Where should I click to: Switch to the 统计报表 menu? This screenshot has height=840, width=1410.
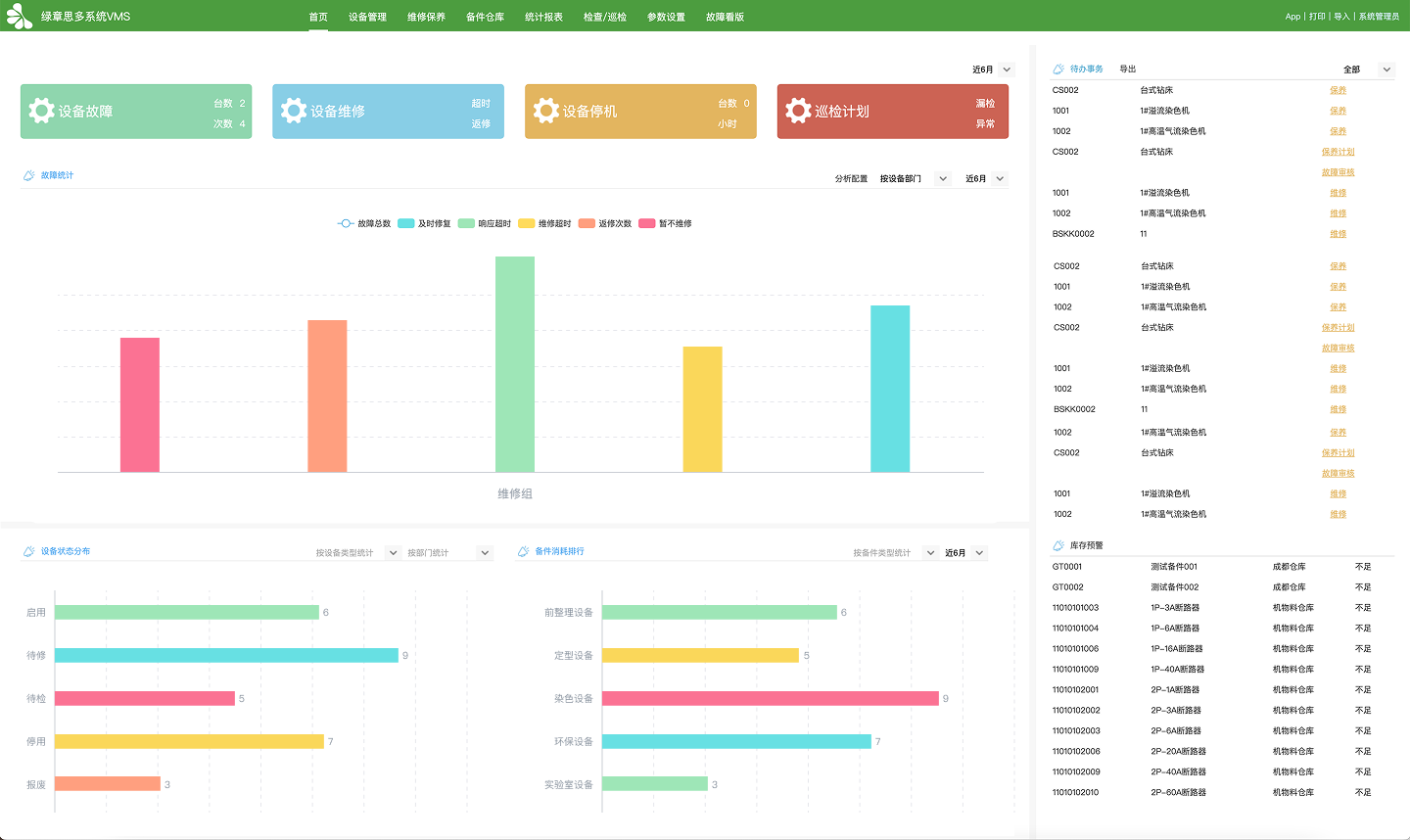coord(543,17)
